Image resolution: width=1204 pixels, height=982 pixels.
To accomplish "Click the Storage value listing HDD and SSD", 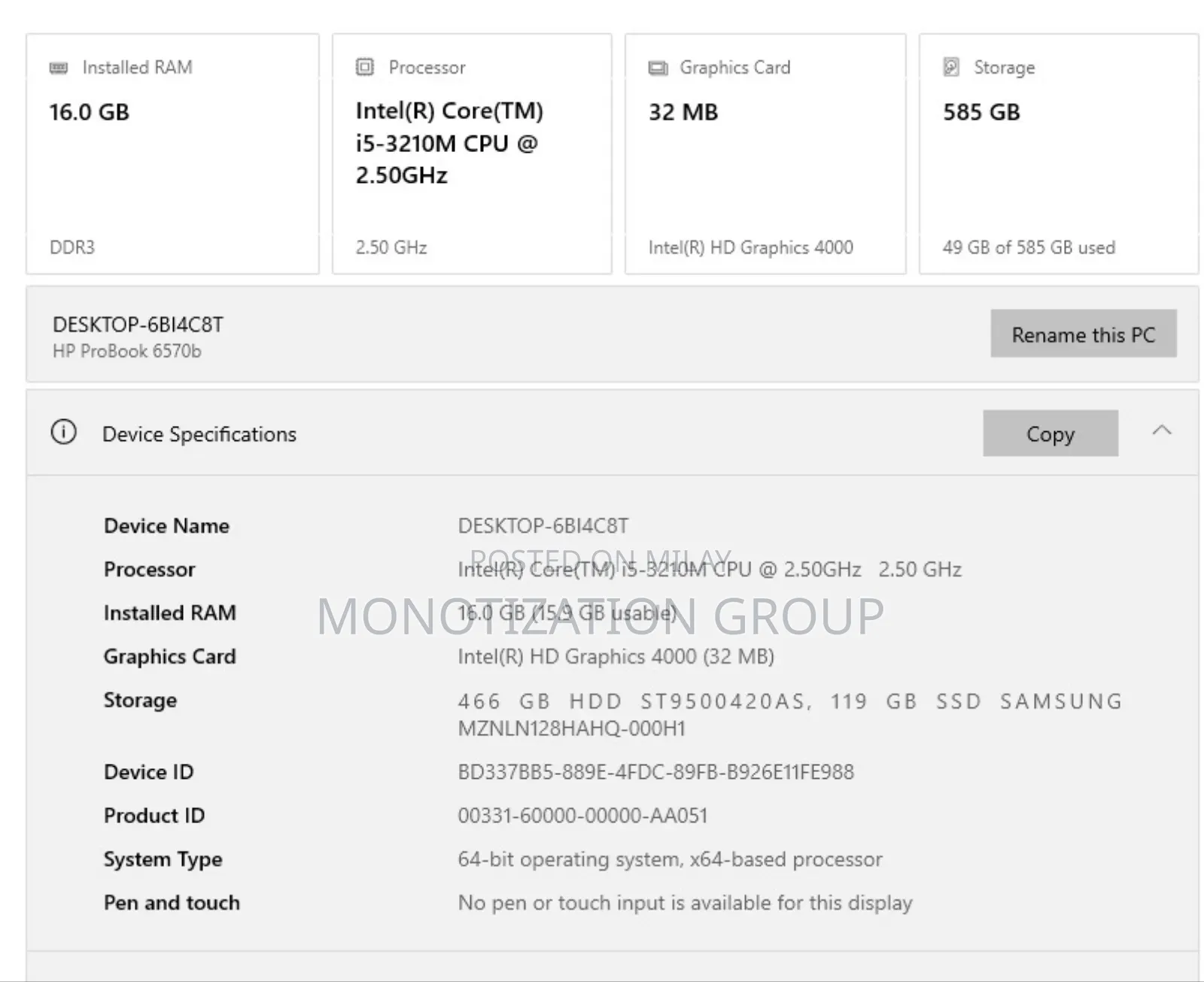I will pyautogui.click(x=789, y=714).
